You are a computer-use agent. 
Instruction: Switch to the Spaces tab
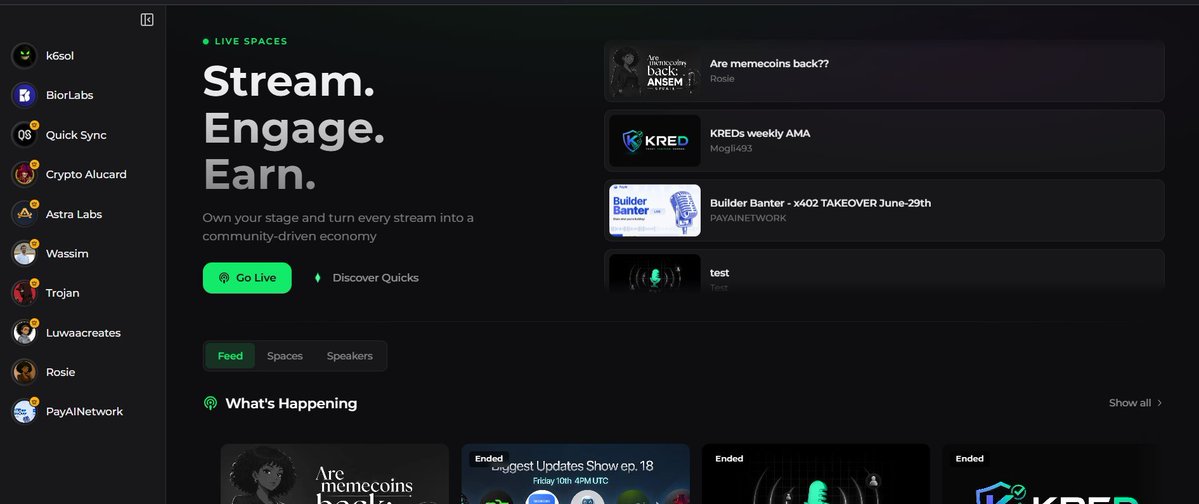(x=284, y=356)
